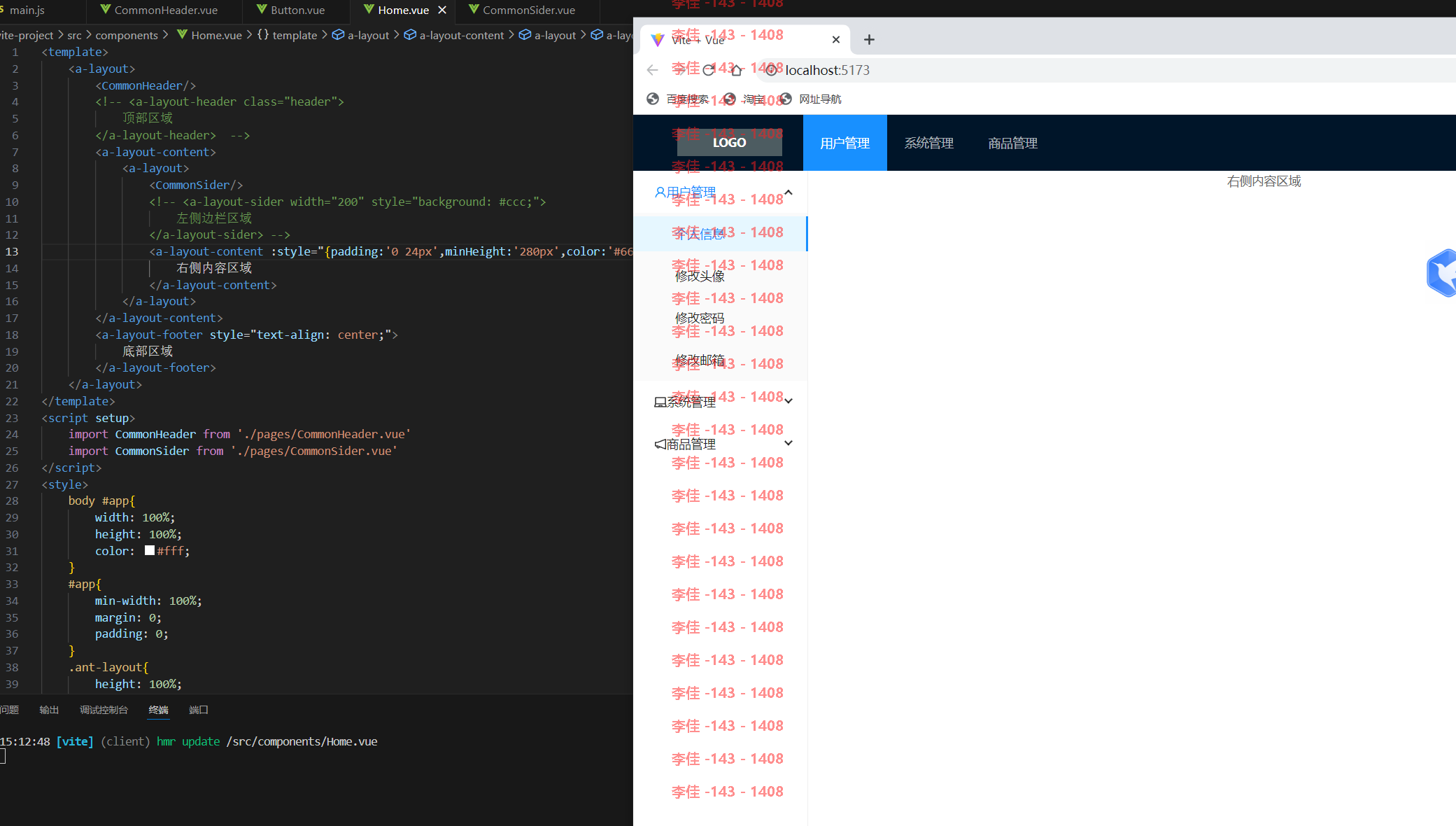Image resolution: width=1456 pixels, height=826 pixels.
Task: Select 商品管理 in the top navigation menu
Action: pyautogui.click(x=1012, y=143)
